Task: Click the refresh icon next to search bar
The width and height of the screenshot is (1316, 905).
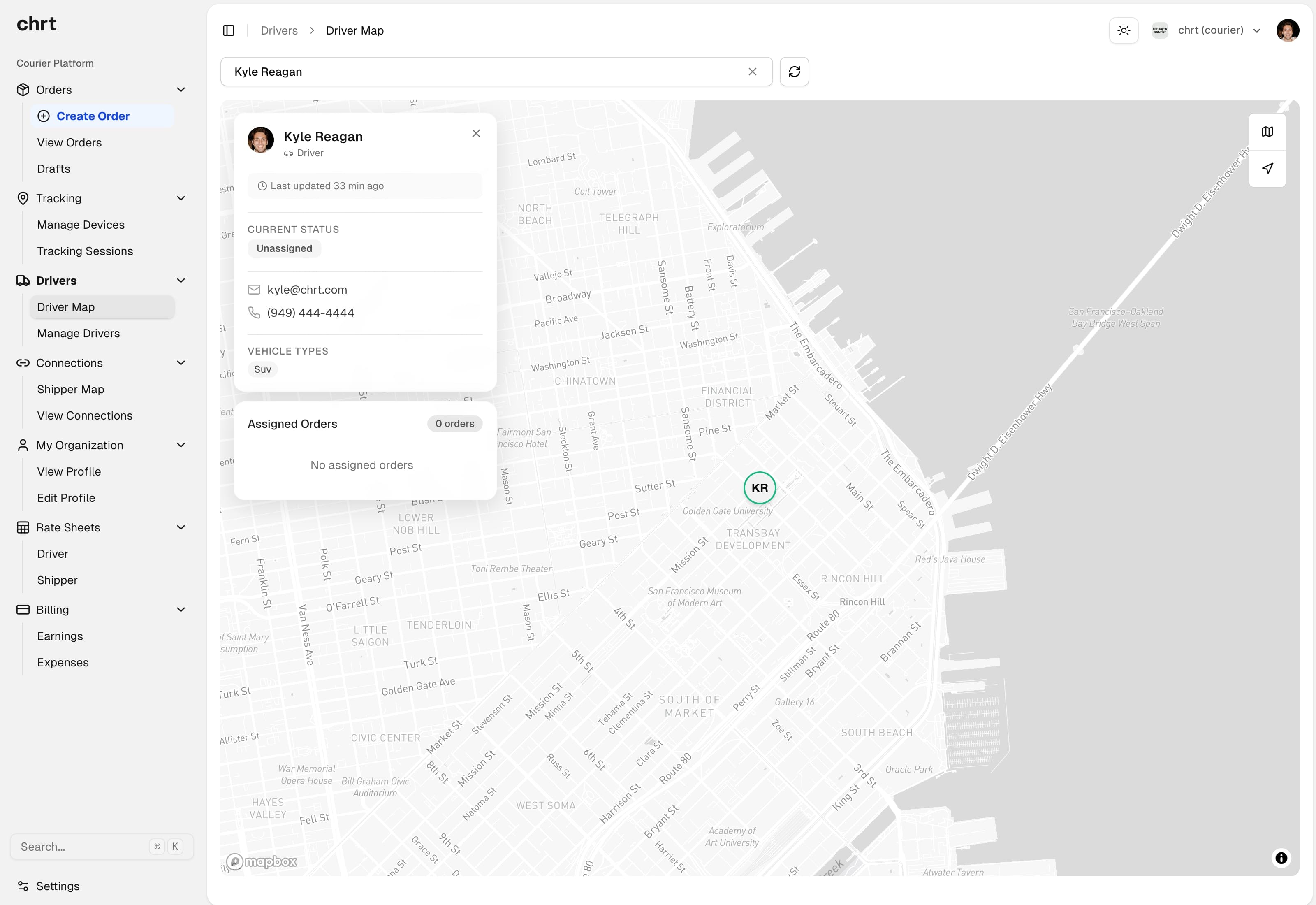Action: (x=794, y=72)
